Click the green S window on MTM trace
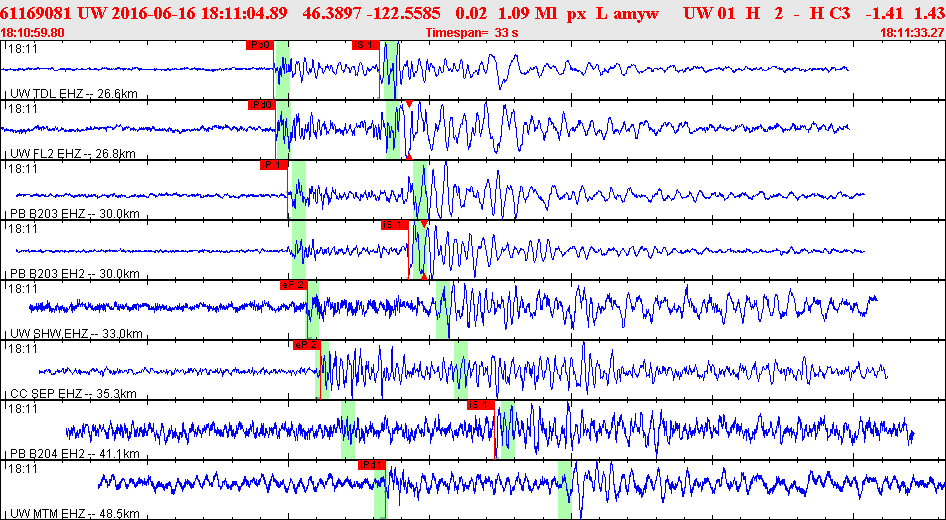 pos(565,489)
